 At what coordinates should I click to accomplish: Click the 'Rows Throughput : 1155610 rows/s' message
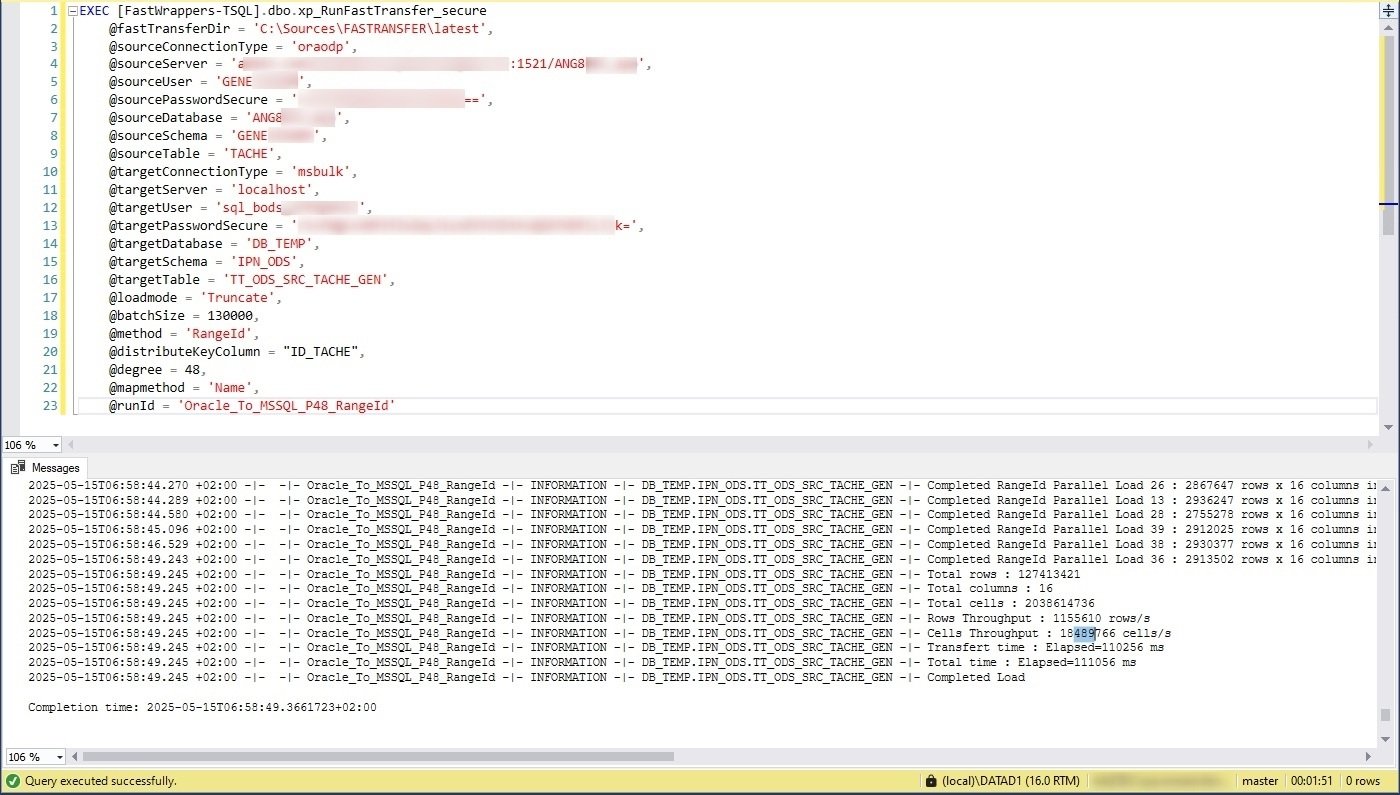(x=1039, y=619)
